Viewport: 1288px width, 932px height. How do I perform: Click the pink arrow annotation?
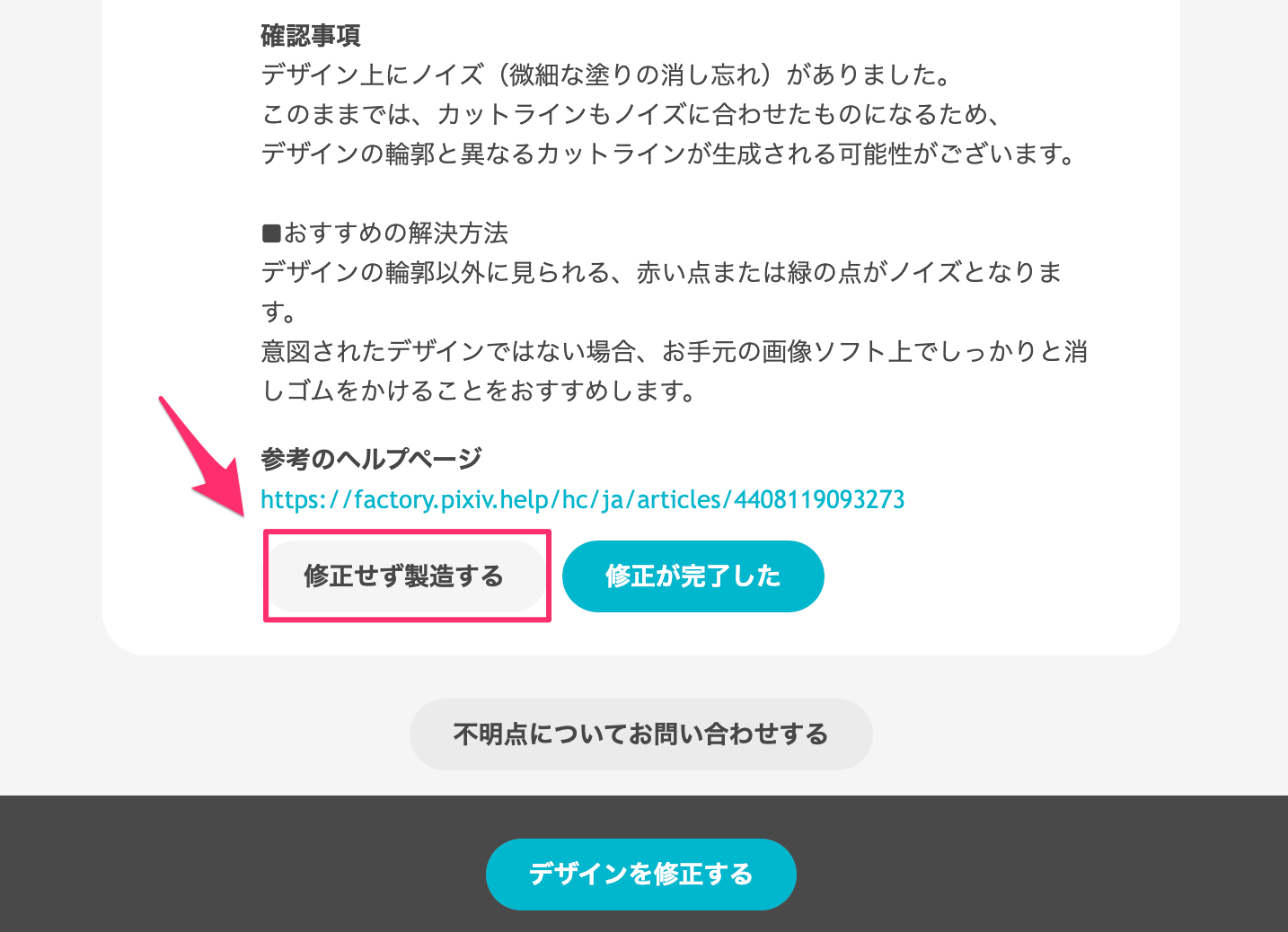201,456
